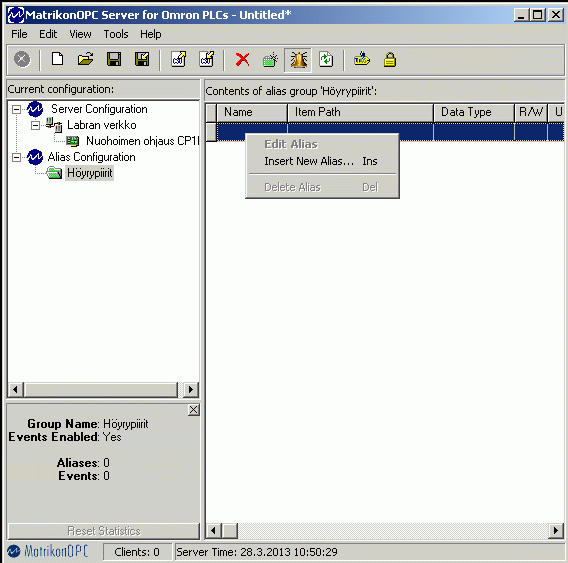Collapse the Alias Configuration tree node
Screen dimensions: 568x563
[16, 157]
